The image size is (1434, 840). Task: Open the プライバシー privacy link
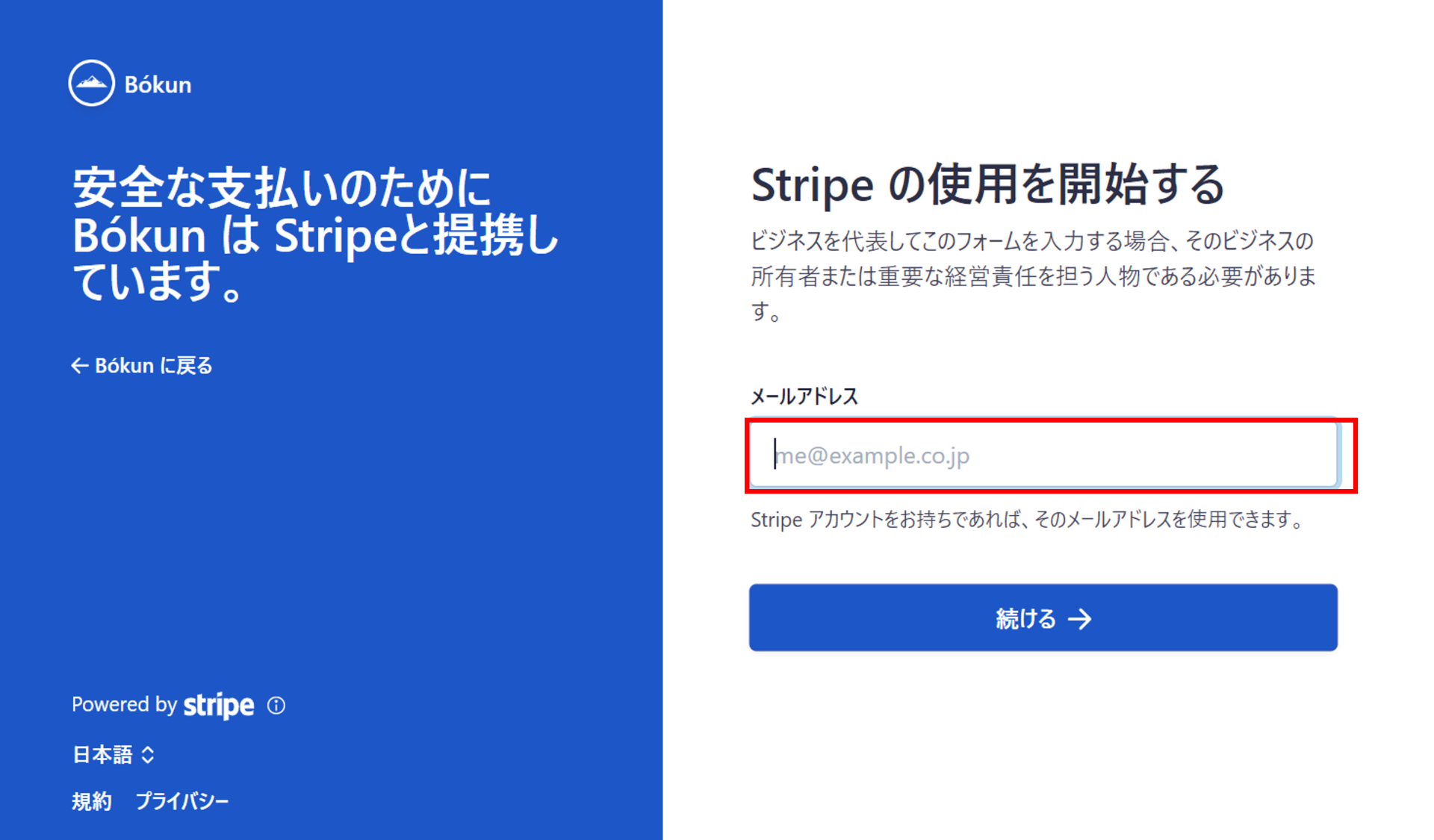[x=182, y=801]
